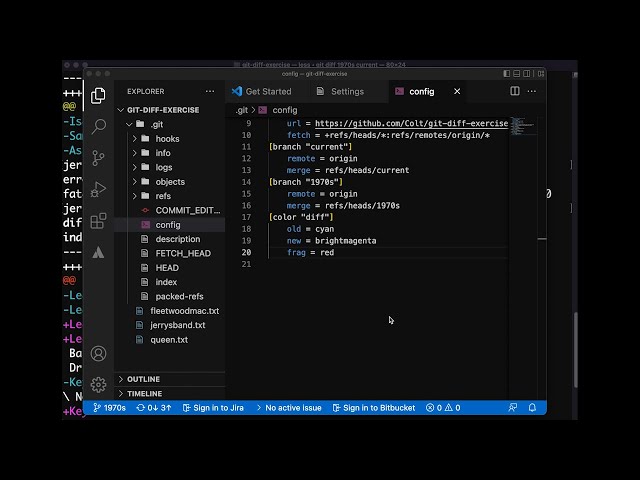Viewport: 640px width, 480px height.
Task: Click customize layout icon in title bar
Action: [541, 73]
